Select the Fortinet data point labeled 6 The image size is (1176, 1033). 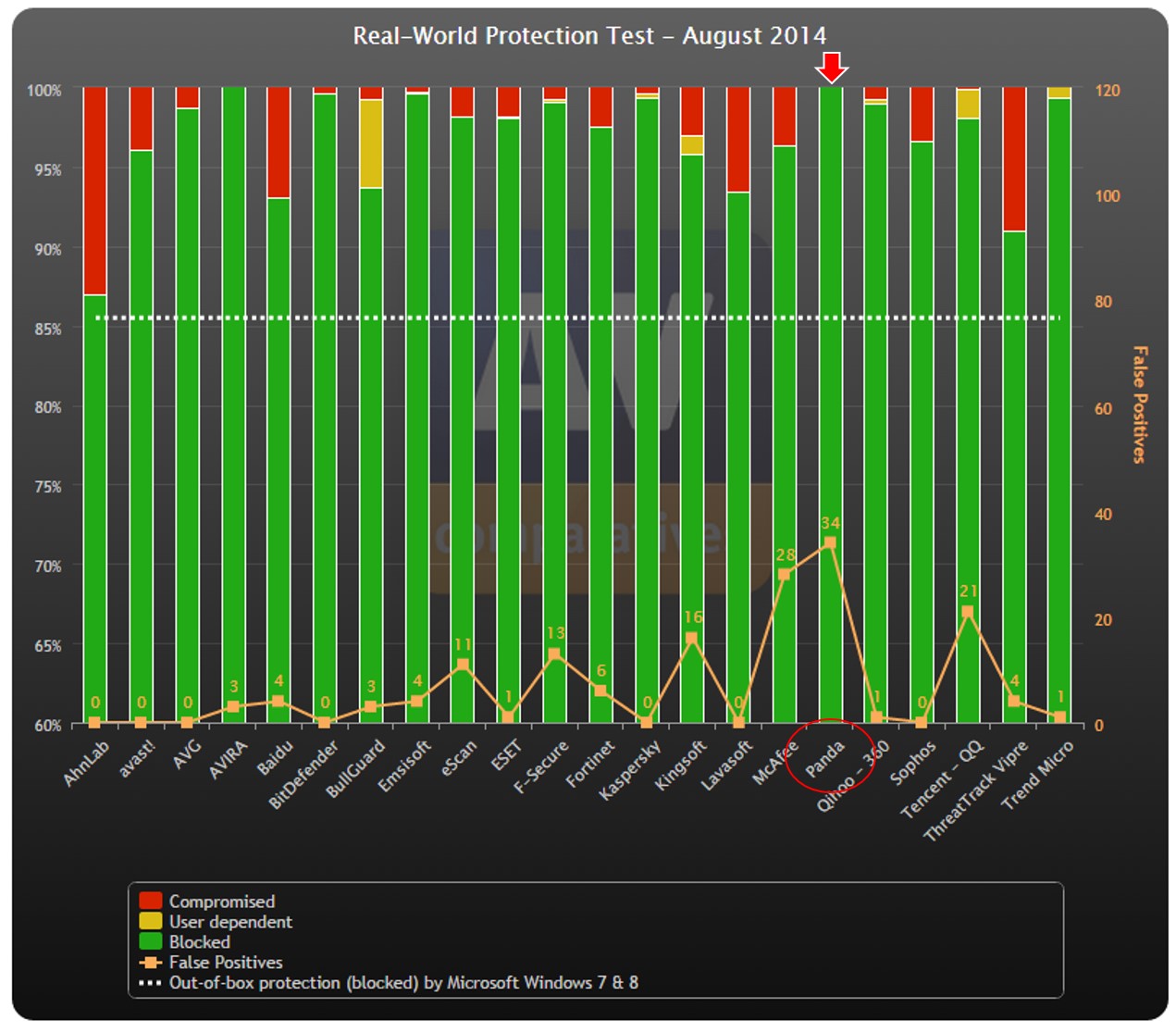(x=600, y=691)
